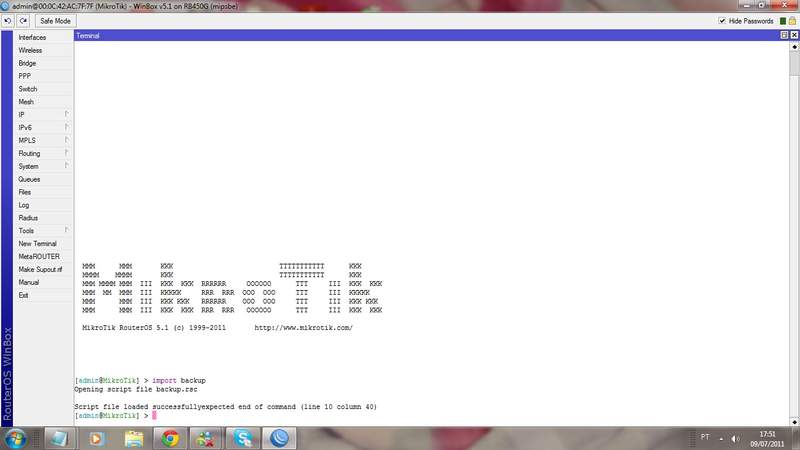
Task: Open the Manual menu item
Action: click(x=29, y=282)
